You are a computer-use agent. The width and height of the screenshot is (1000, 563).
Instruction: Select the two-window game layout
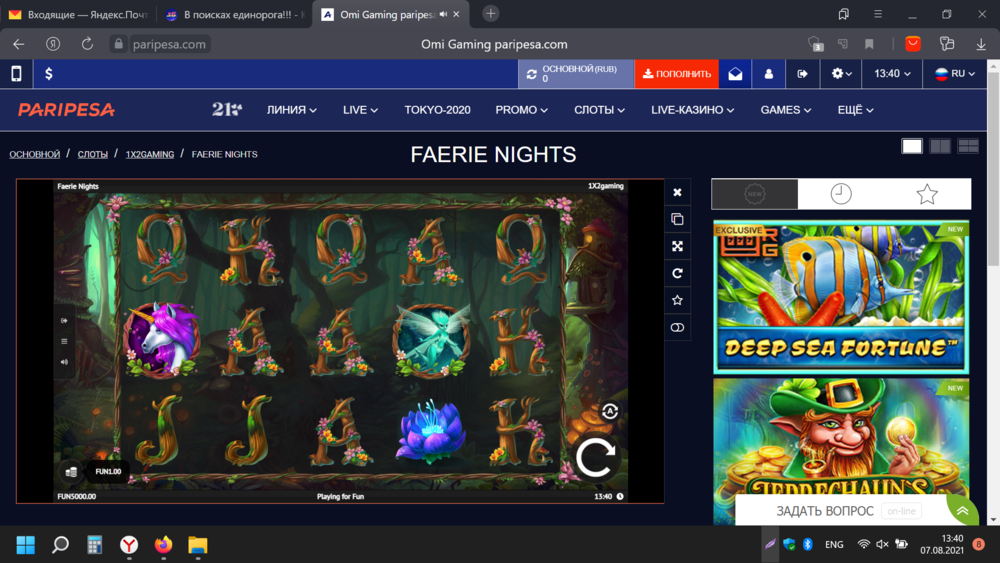(940, 146)
